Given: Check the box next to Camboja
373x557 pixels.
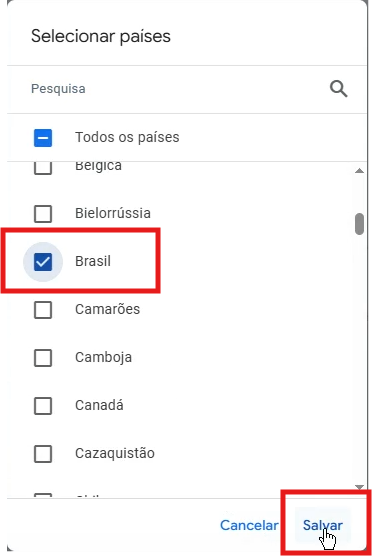Looking at the screenshot, I should coord(43,358).
